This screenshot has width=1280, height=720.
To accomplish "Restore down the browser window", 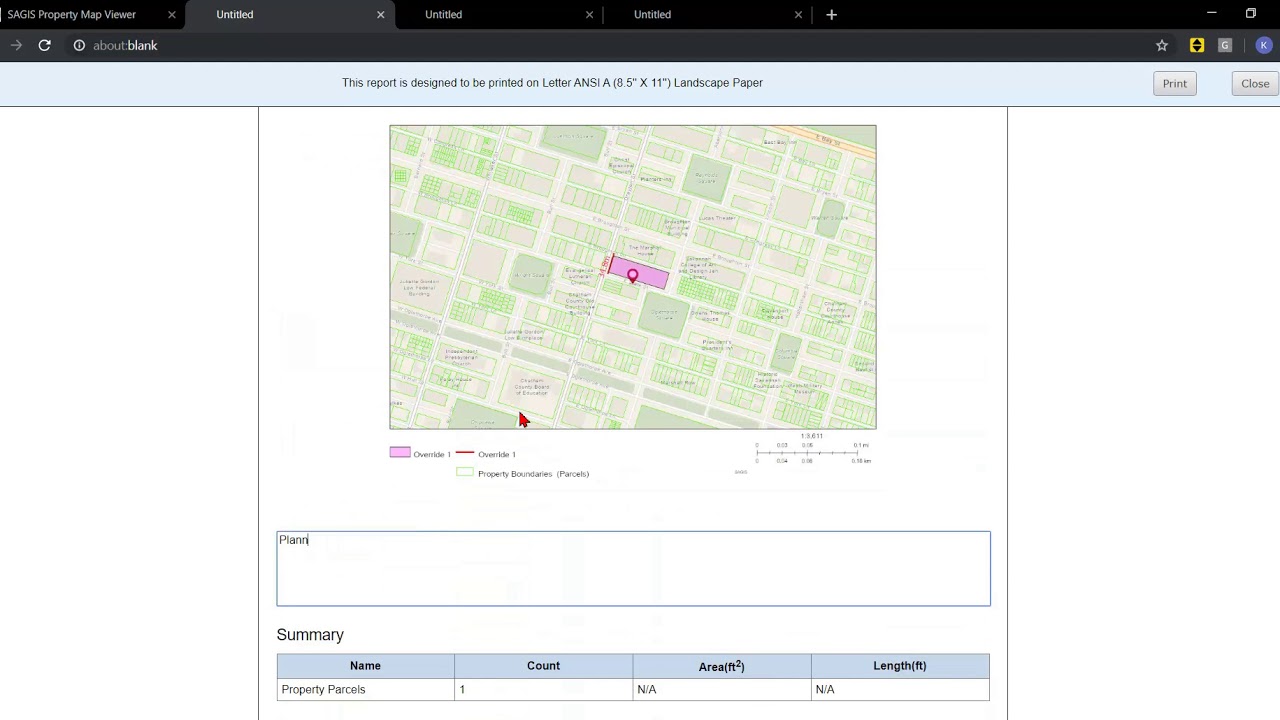I will 1250,14.
